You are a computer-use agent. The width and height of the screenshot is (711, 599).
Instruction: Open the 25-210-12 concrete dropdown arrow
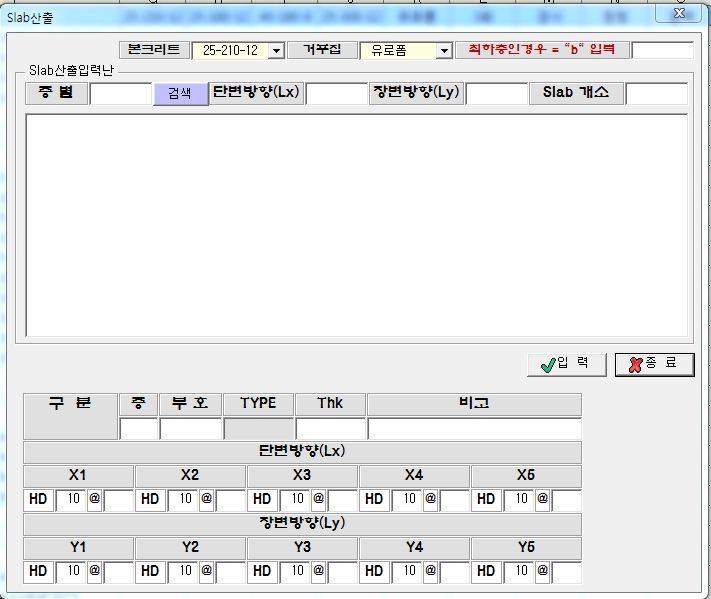[276, 50]
